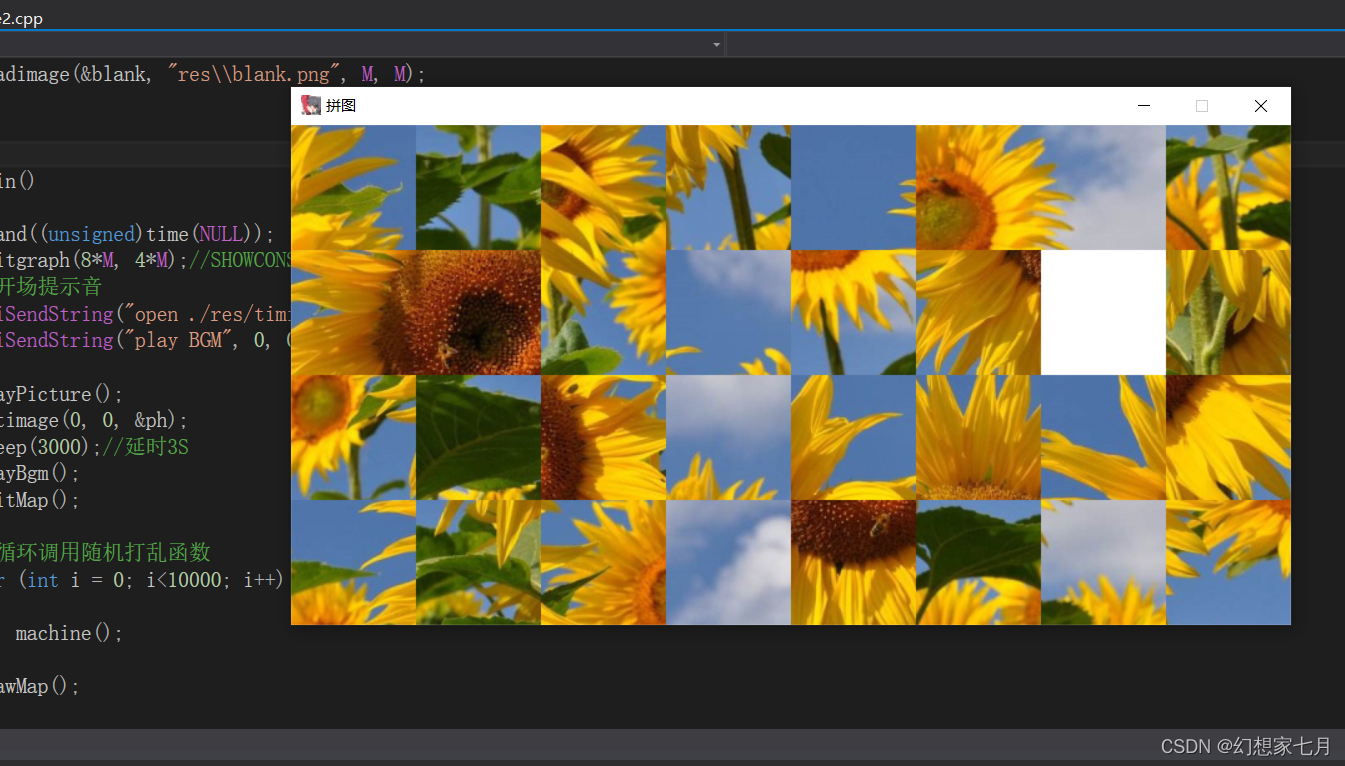Image resolution: width=1345 pixels, height=766 pixels.
Task: Click the code line loading "res\\blank.png"
Action: (x=213, y=74)
